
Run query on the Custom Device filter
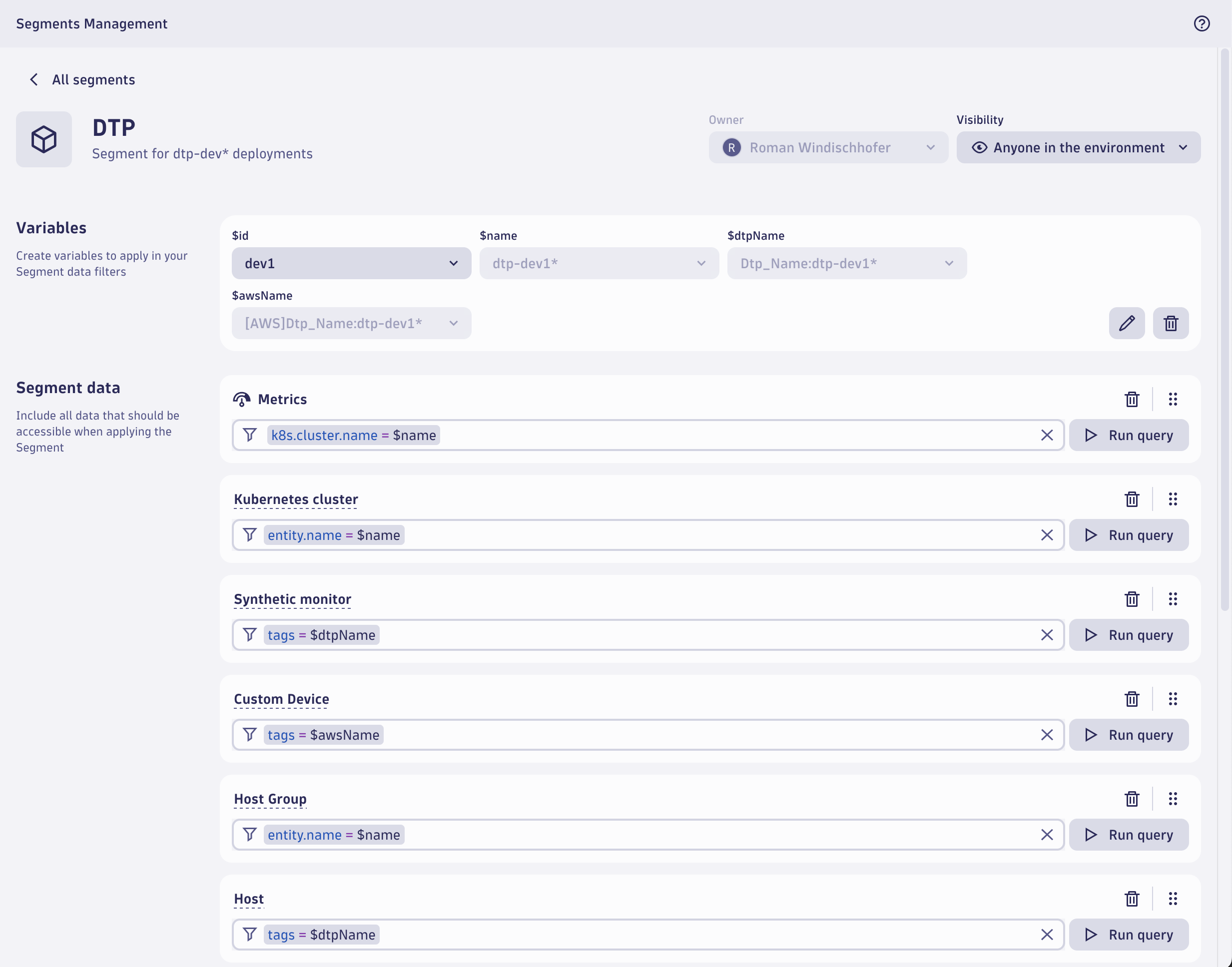[x=1129, y=734]
